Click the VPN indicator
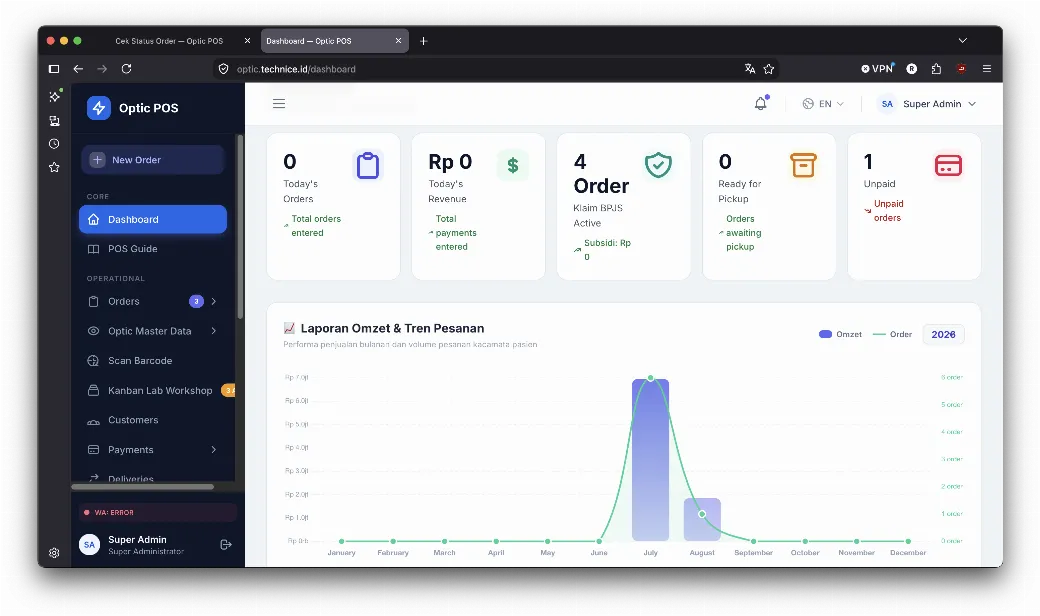Image resolution: width=1040 pixels, height=616 pixels. click(x=877, y=68)
